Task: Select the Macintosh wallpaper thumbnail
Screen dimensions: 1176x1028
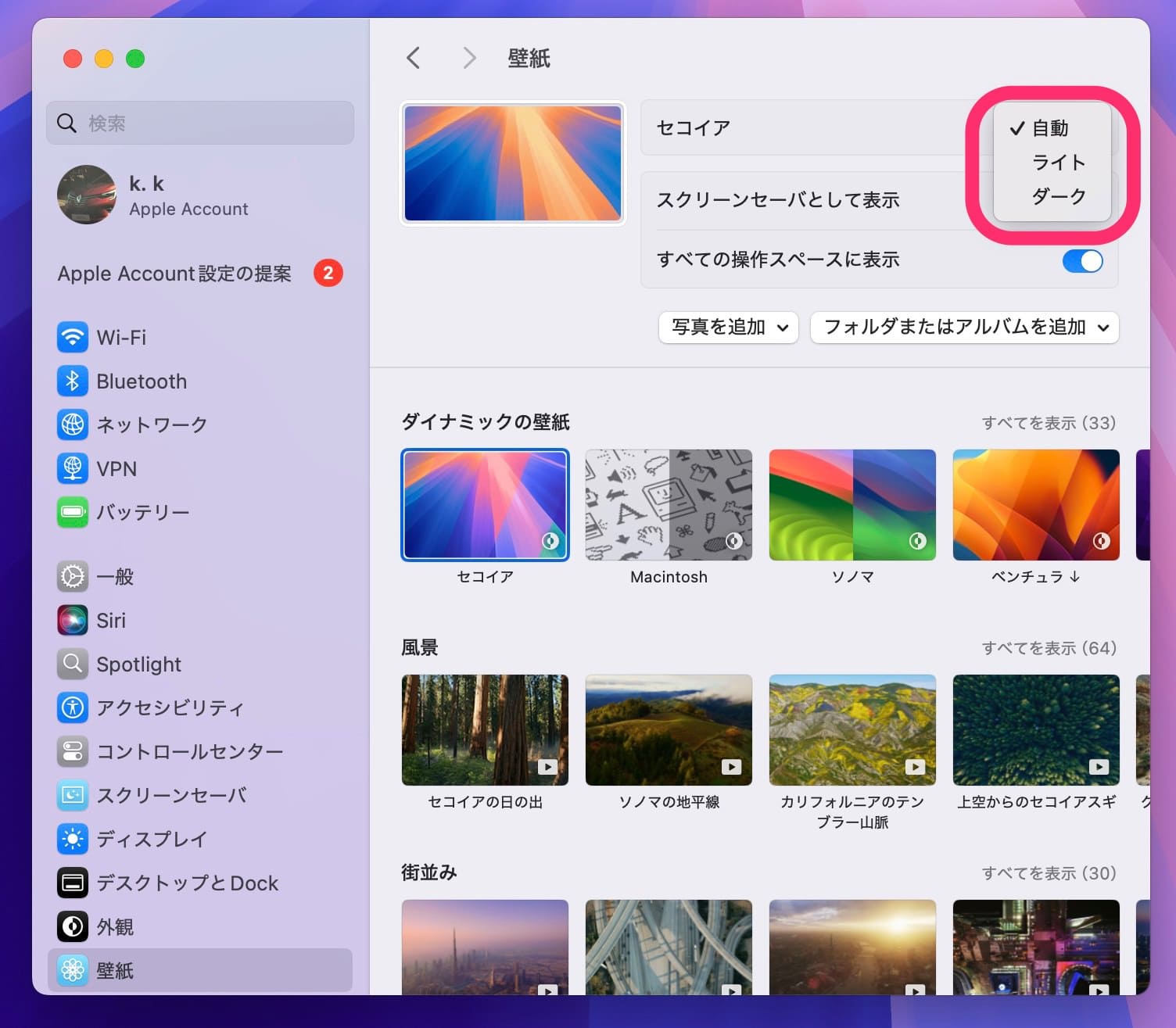Action: [x=669, y=505]
